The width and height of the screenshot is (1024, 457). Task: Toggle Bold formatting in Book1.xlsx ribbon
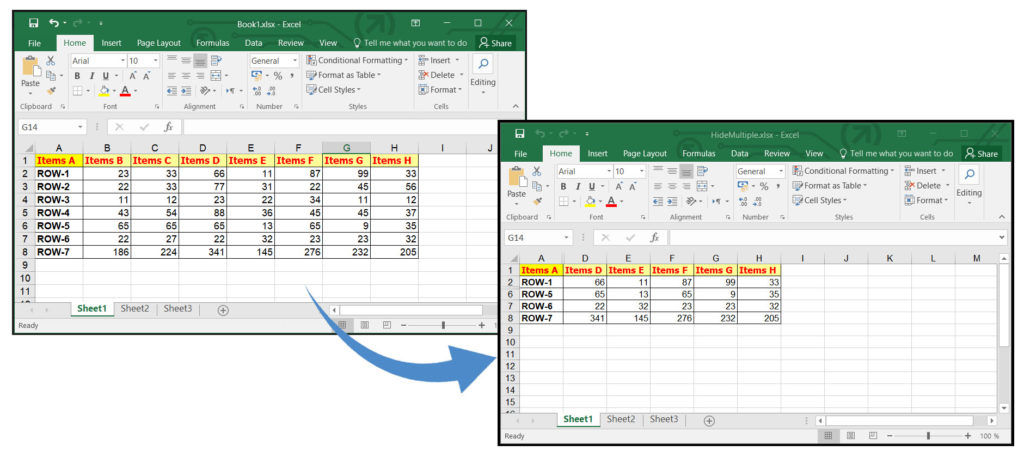[x=76, y=76]
